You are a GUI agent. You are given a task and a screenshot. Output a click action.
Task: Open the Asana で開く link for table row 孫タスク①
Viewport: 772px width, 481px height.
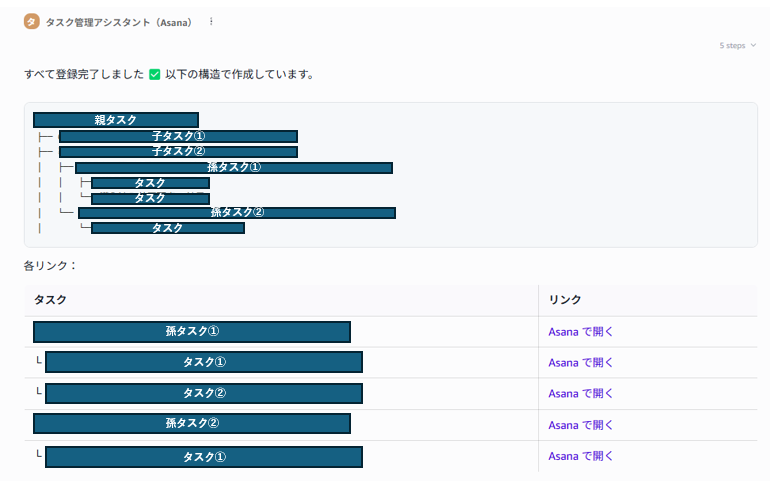[580, 332]
